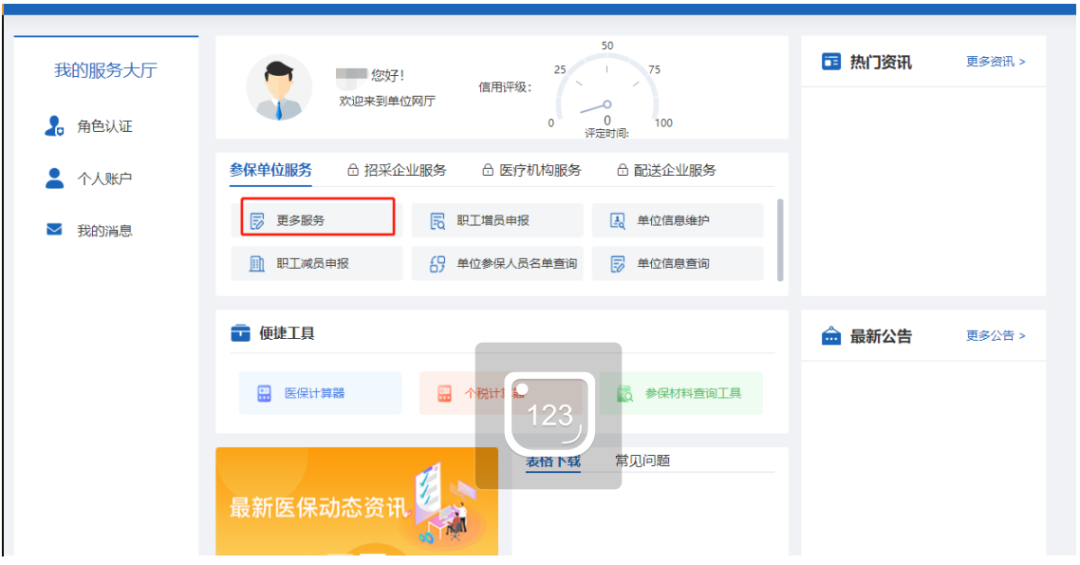
Task: Click the 角色认证 person icon
Action: click(54, 126)
